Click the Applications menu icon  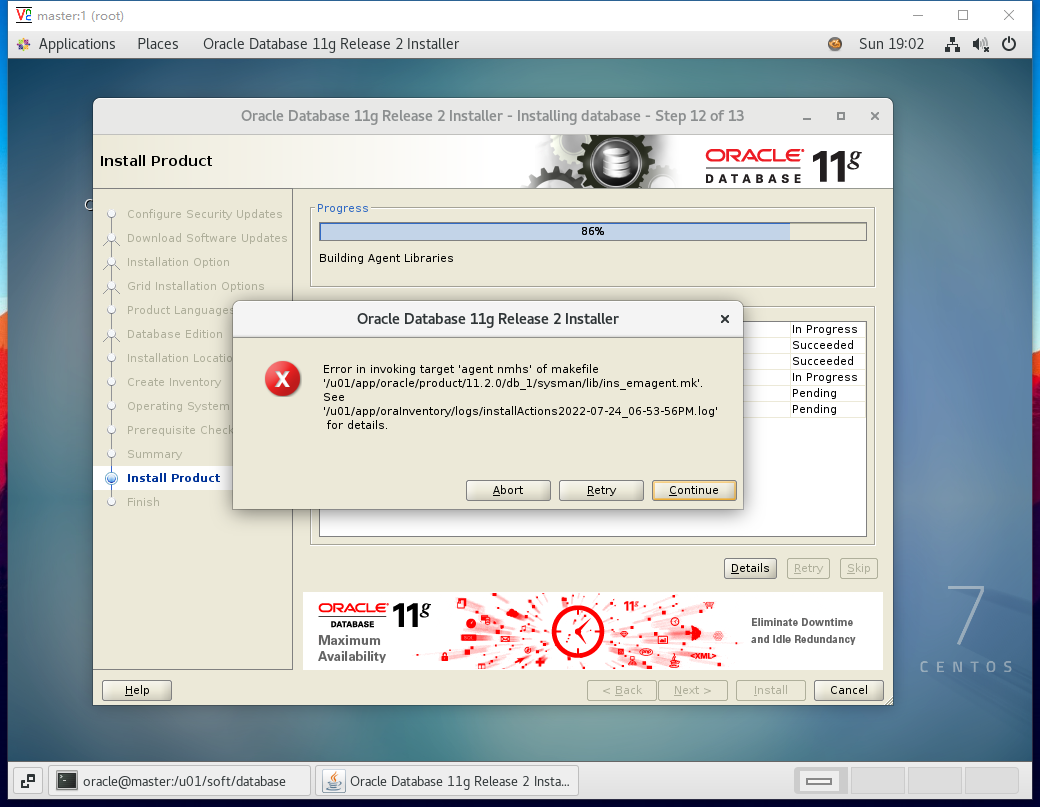[x=24, y=44]
